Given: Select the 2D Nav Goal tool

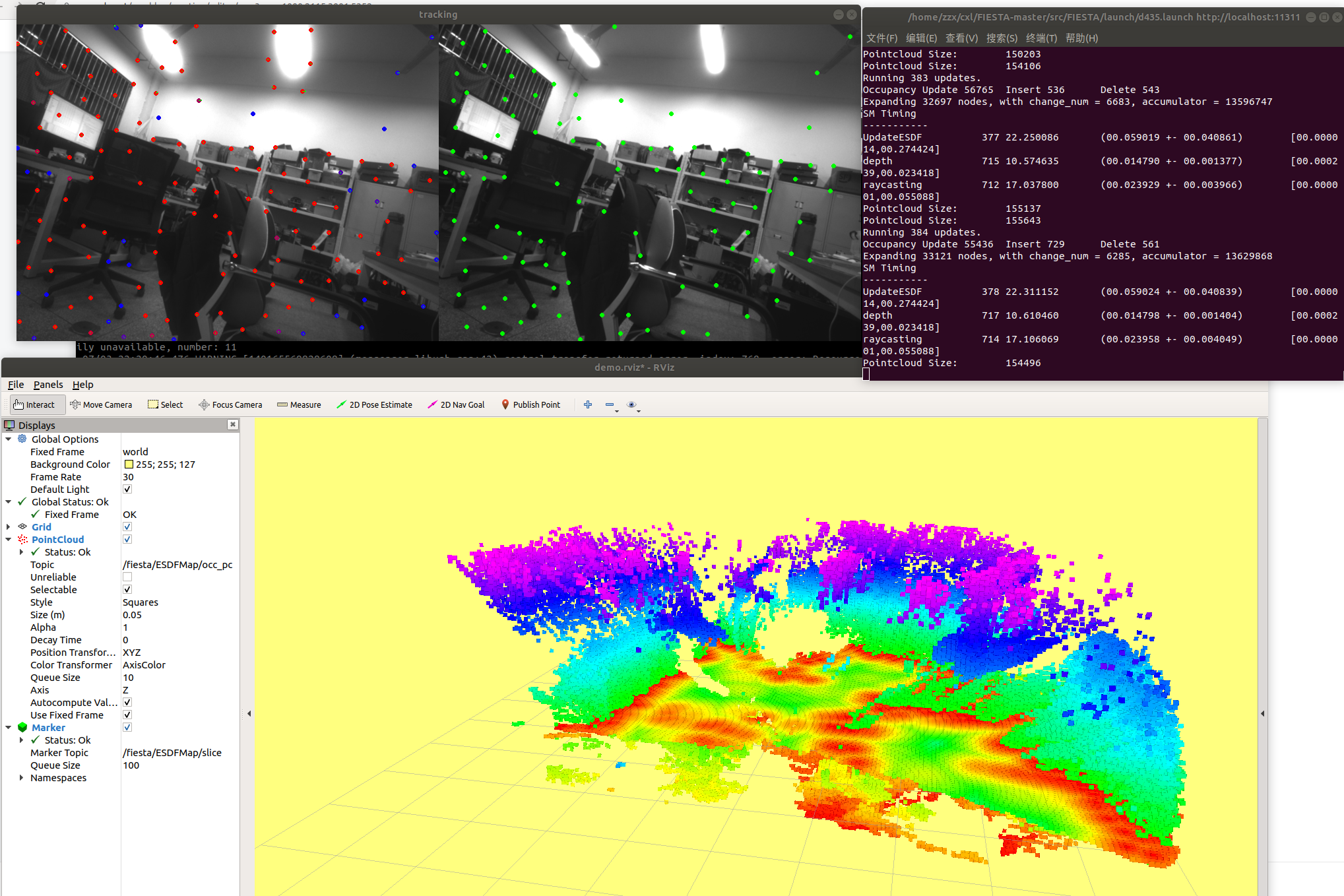Looking at the screenshot, I should [456, 404].
